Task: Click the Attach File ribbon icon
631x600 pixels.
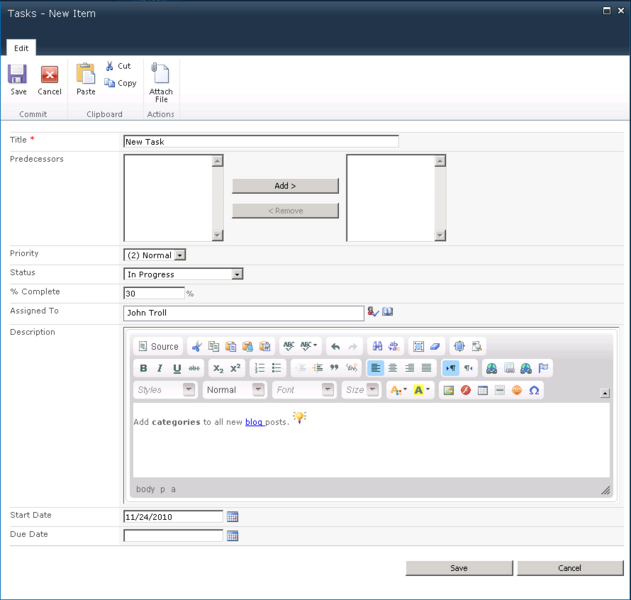Action: click(161, 73)
